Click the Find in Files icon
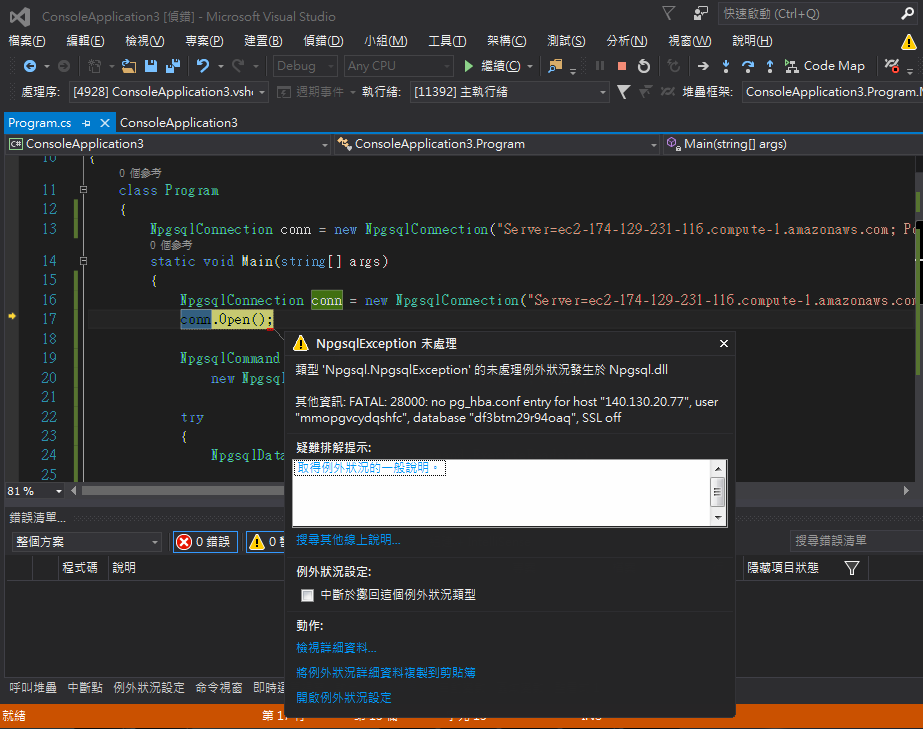The height and width of the screenshot is (729, 923). (x=555, y=66)
